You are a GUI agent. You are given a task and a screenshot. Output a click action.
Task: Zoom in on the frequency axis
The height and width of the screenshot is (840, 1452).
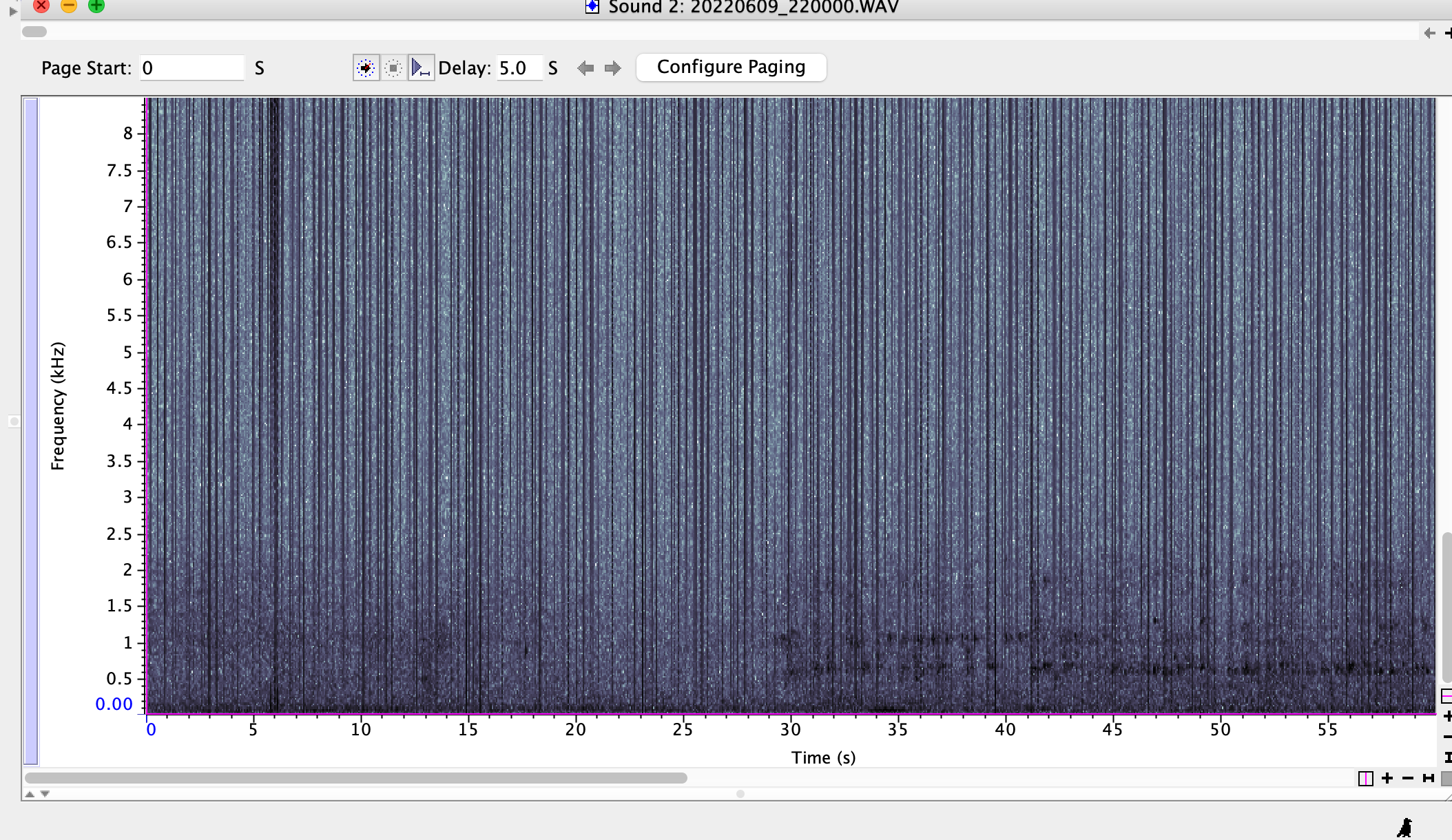tap(1447, 717)
